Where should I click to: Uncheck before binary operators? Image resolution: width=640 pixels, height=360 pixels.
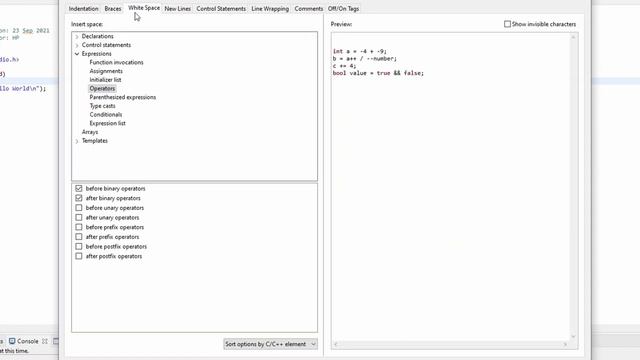tap(79, 189)
